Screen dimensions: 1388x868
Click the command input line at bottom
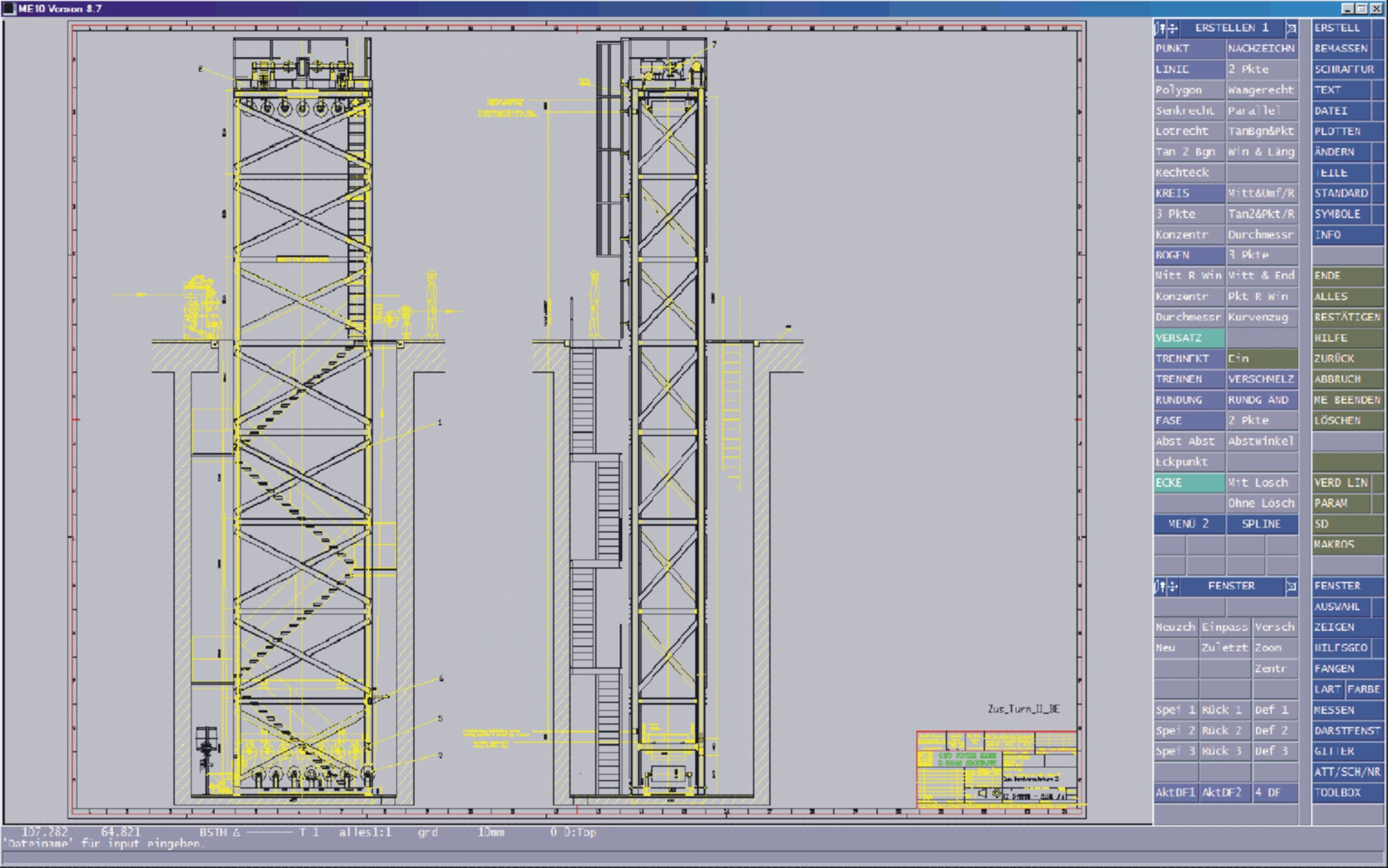[x=602, y=857]
